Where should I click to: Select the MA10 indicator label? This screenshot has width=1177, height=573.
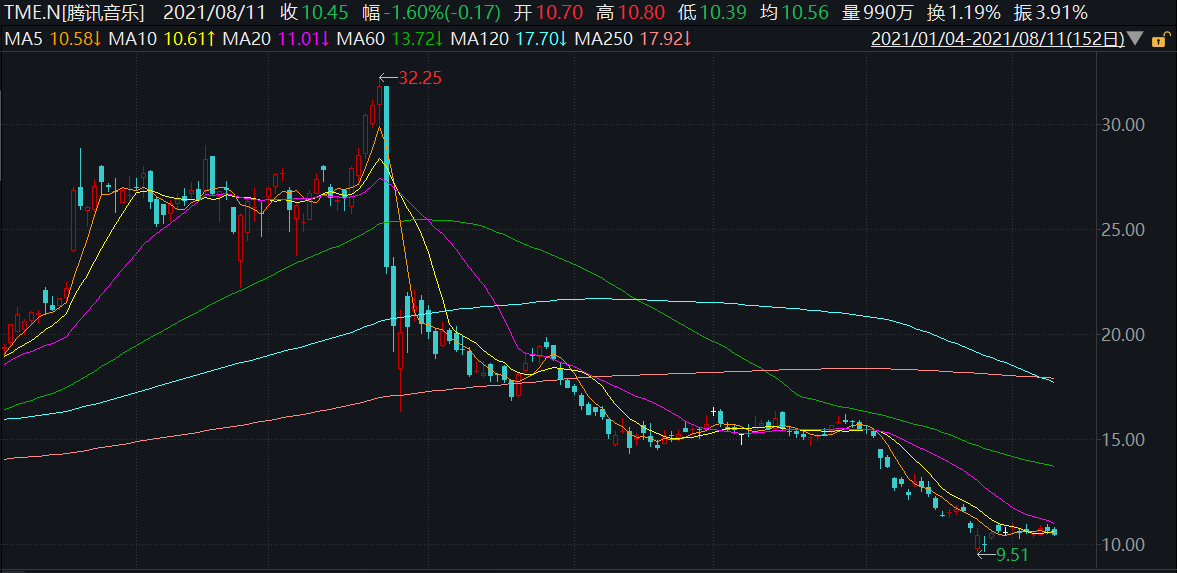[x=133, y=39]
